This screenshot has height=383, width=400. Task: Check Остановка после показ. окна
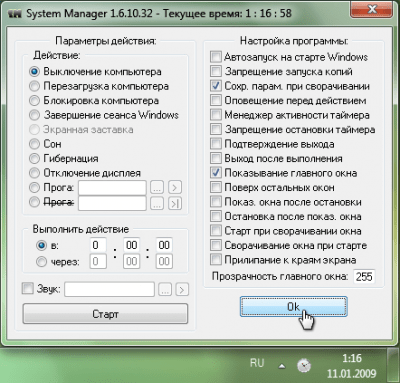(216, 216)
